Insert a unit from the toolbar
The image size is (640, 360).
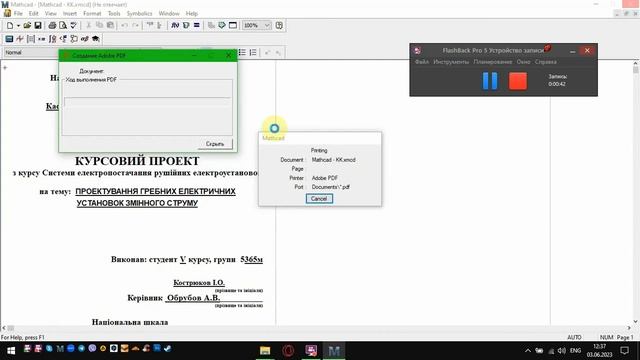pos(186,25)
